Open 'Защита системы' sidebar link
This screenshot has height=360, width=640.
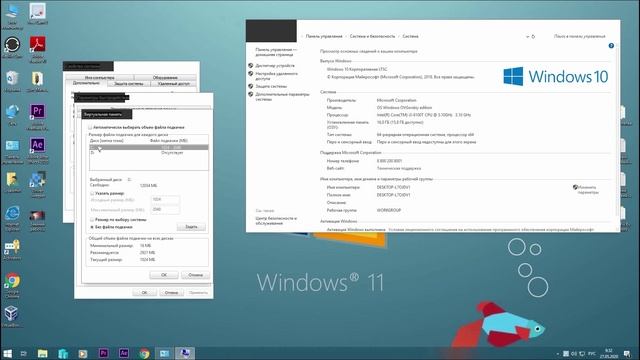coord(271,86)
